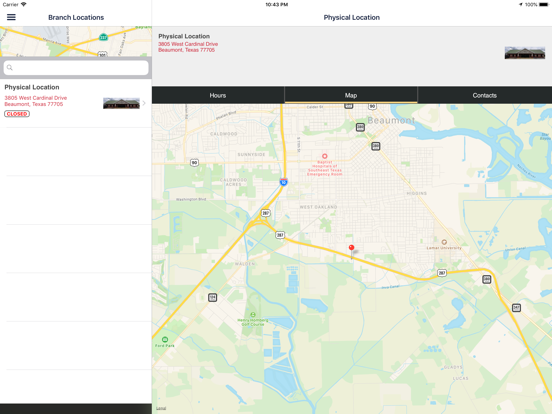Click the Beaumont city label

tap(391, 120)
